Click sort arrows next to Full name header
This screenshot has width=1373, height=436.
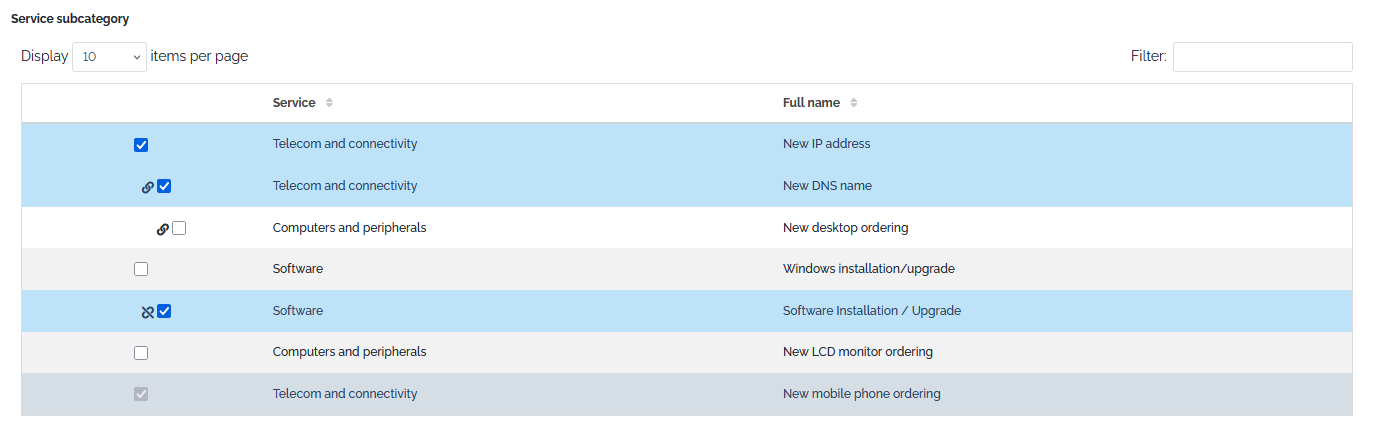[853, 103]
